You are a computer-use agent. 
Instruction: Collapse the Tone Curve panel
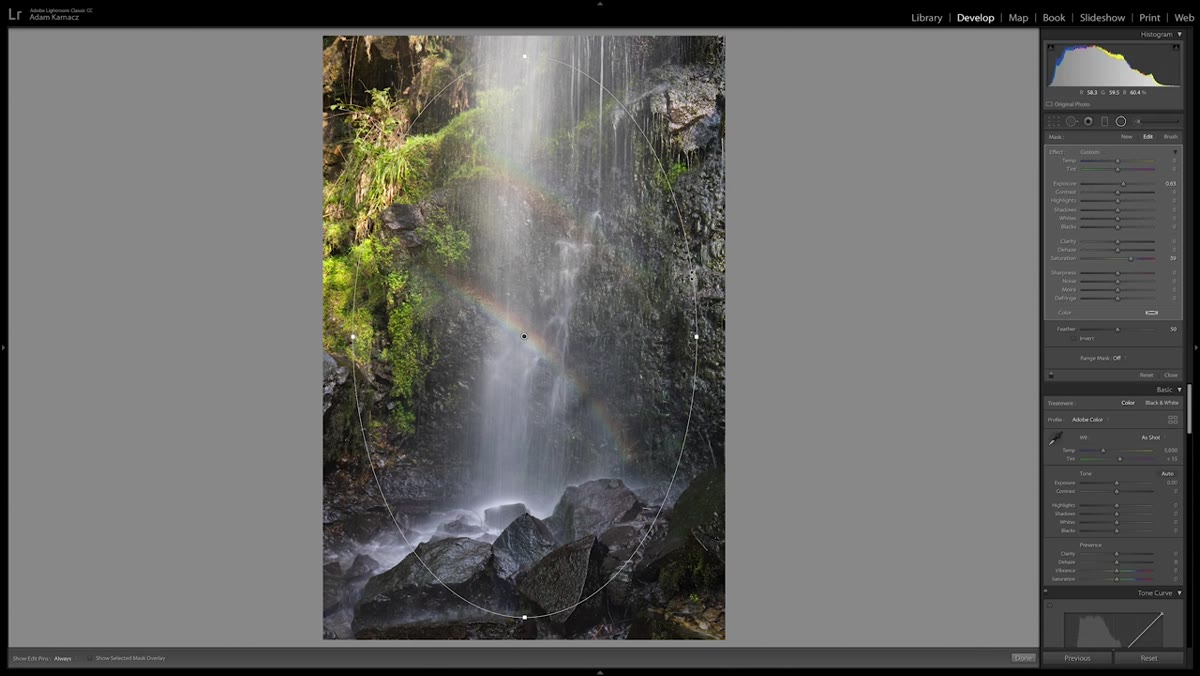click(1179, 593)
